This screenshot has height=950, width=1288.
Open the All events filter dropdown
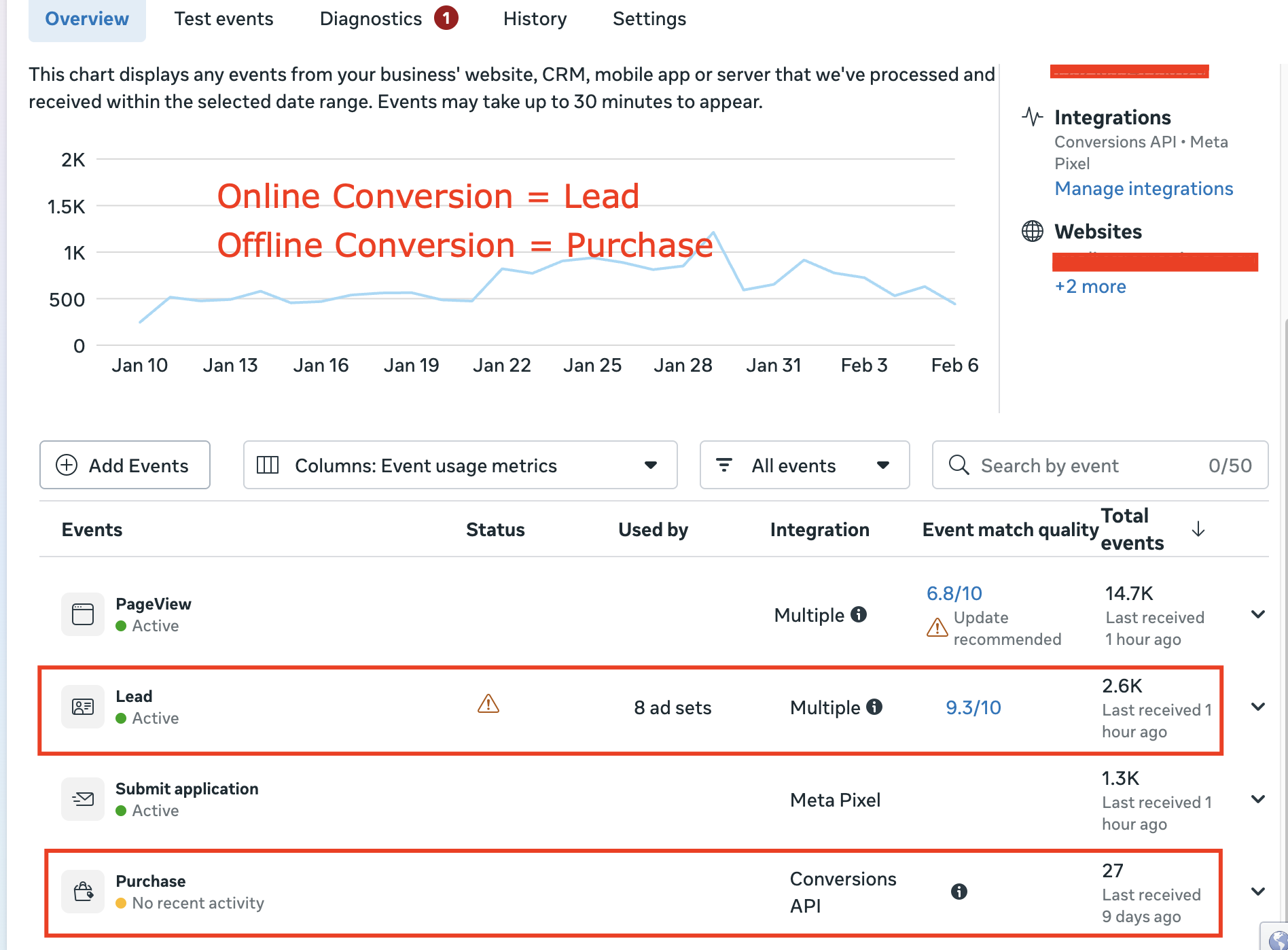coord(804,465)
